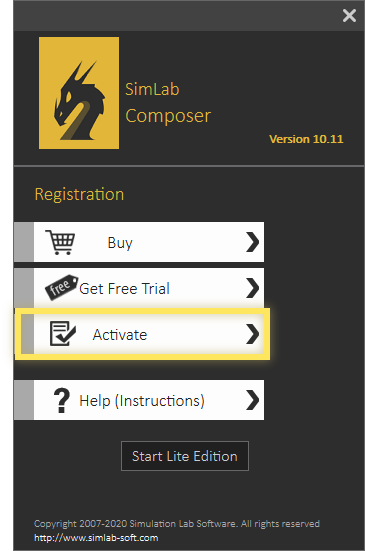Open the Activate row chevron arrow

point(253,334)
